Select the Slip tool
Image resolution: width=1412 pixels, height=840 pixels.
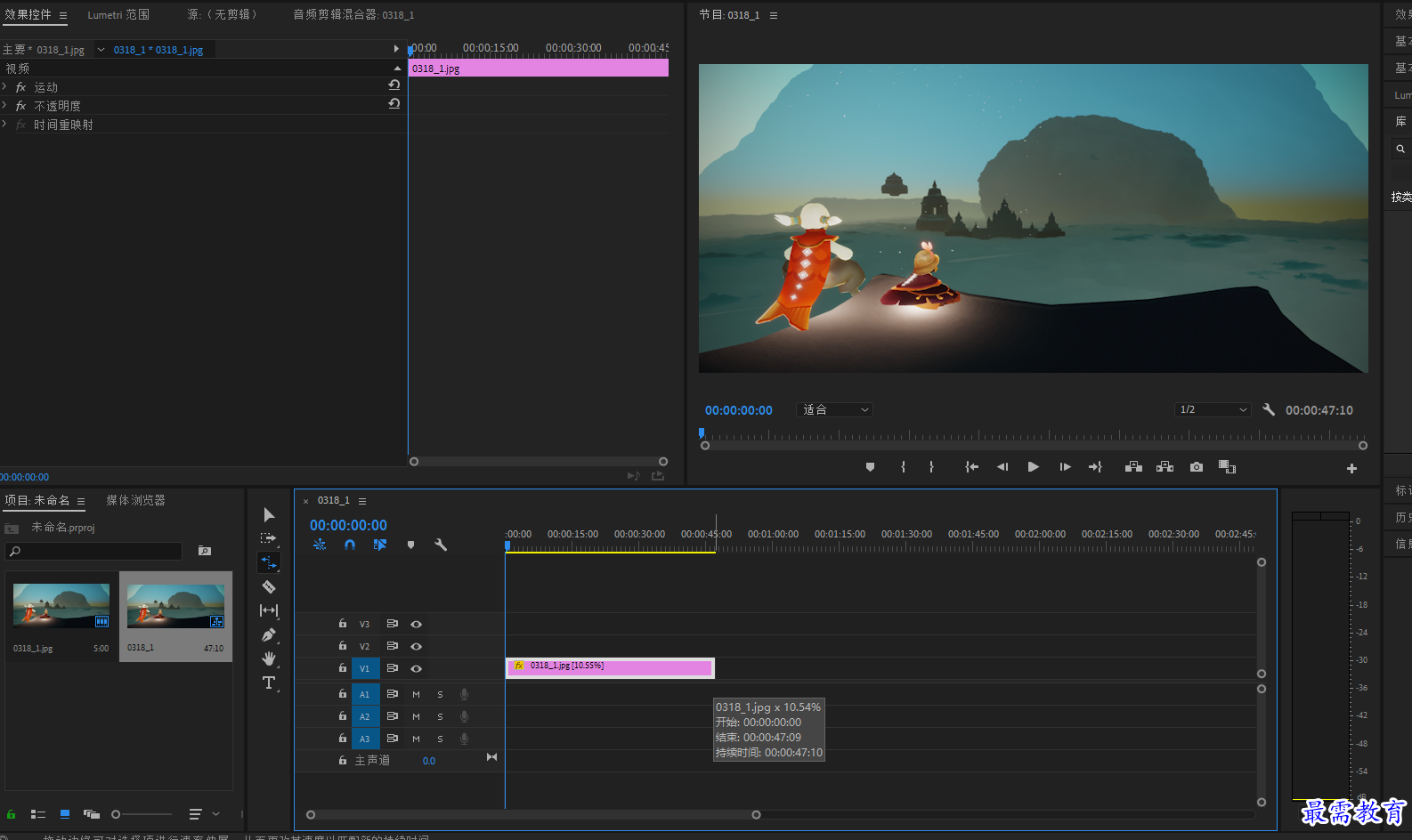coord(269,610)
